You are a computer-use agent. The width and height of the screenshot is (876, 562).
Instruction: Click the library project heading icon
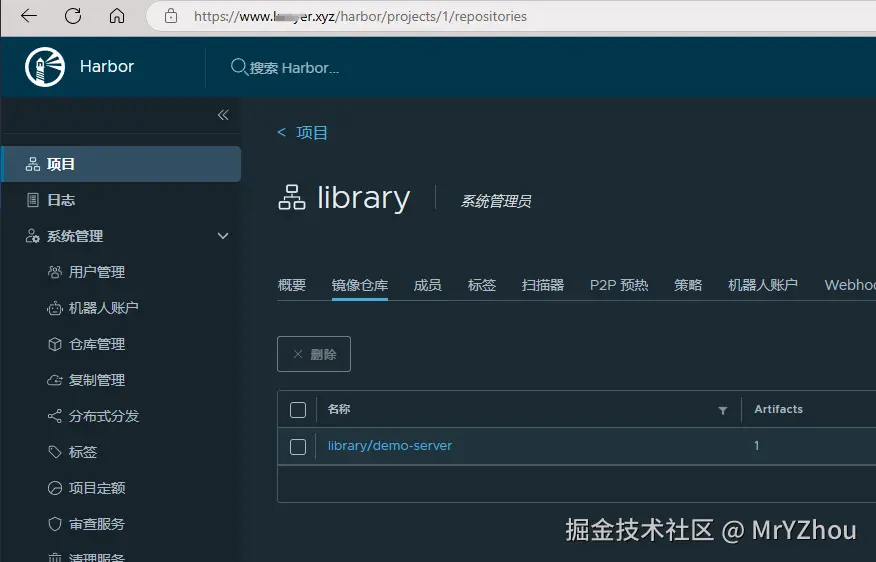click(x=292, y=198)
